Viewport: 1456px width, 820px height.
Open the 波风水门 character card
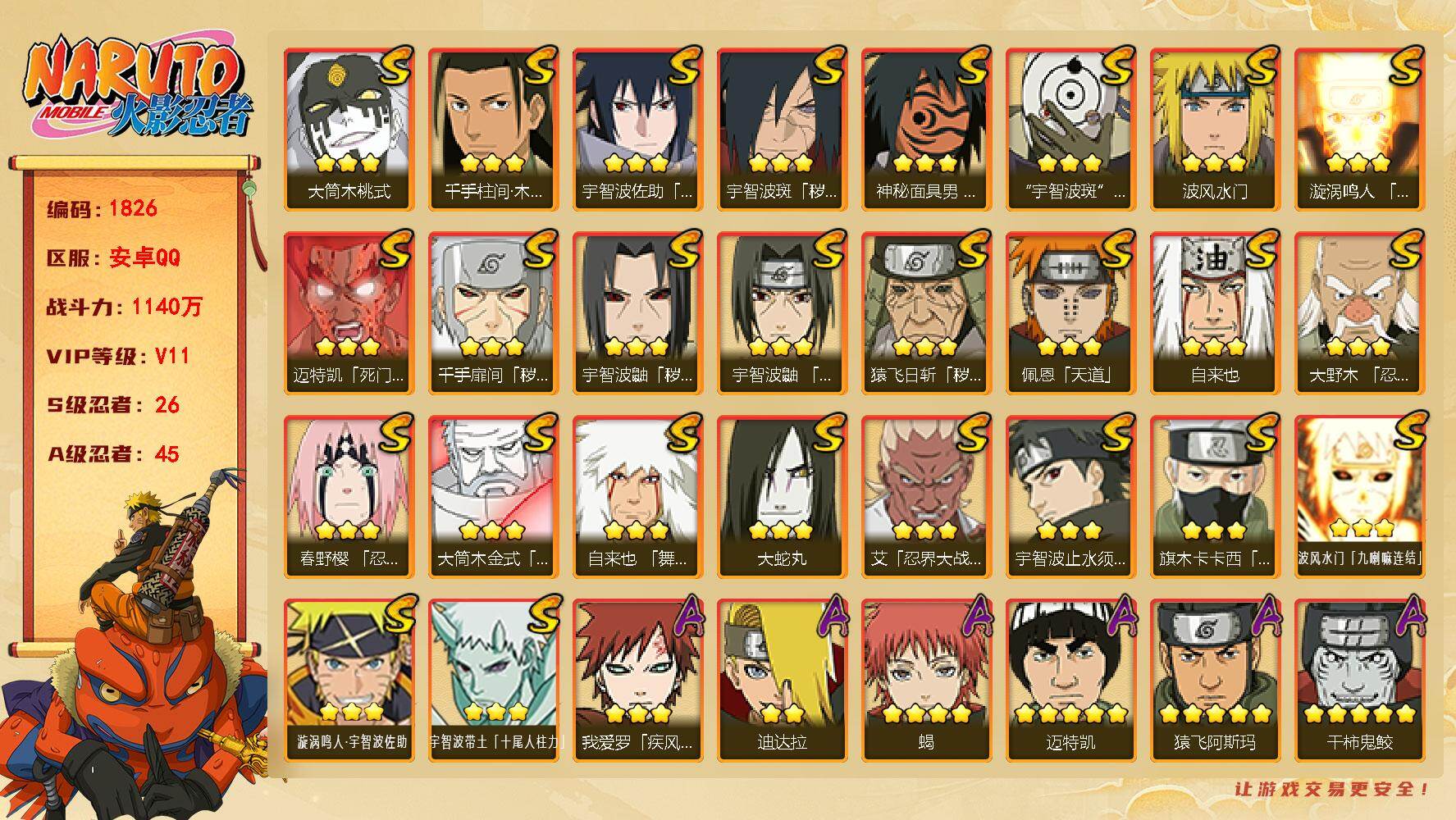tap(1216, 130)
